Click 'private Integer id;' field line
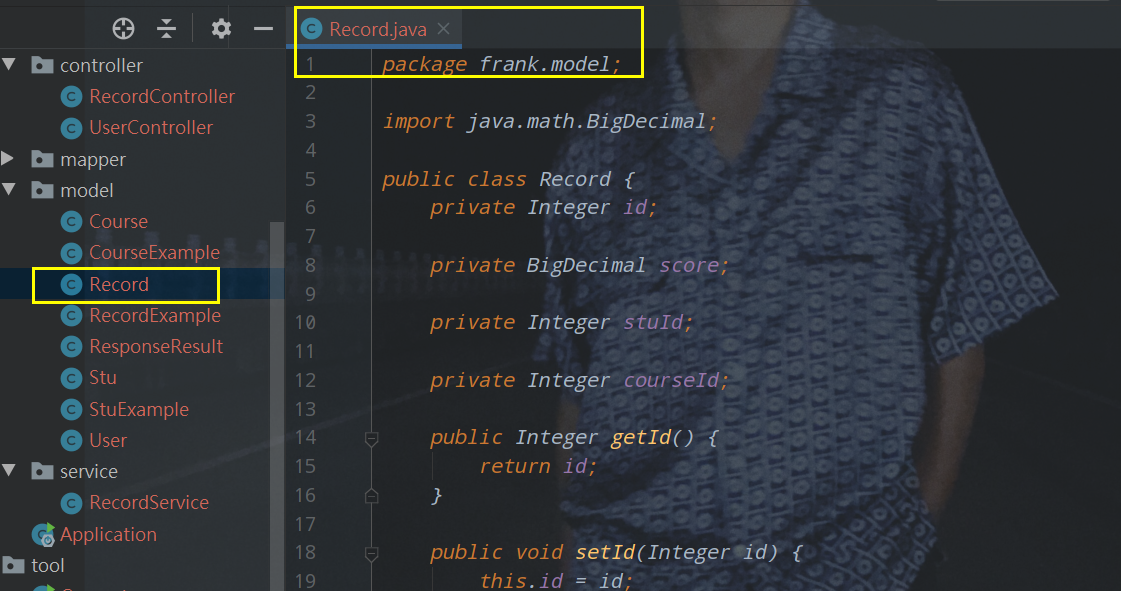Viewport: 1121px width, 591px height. (543, 207)
